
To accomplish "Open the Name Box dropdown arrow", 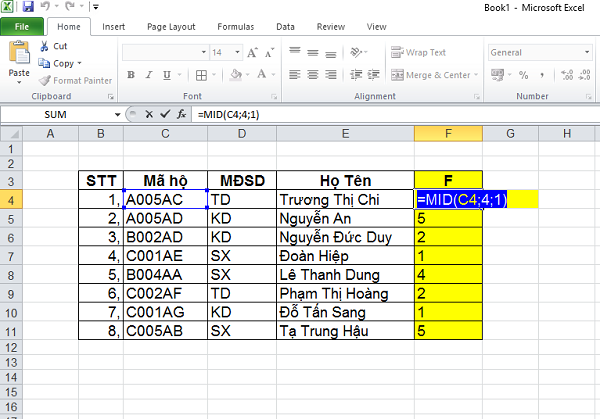I will pyautogui.click(x=123, y=115).
